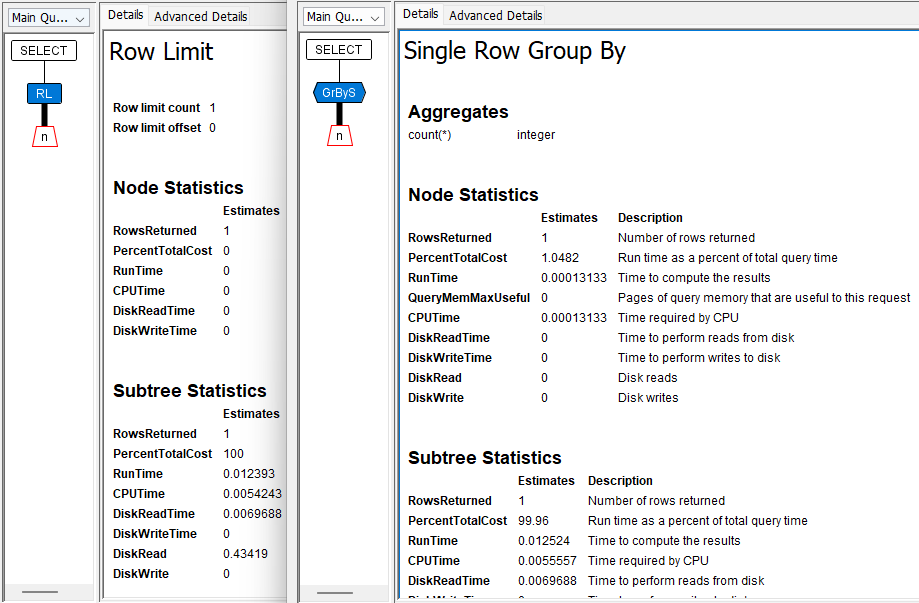The height and width of the screenshot is (603, 919).
Task: Click the count(*) aggregate entry
Action: coord(430,135)
